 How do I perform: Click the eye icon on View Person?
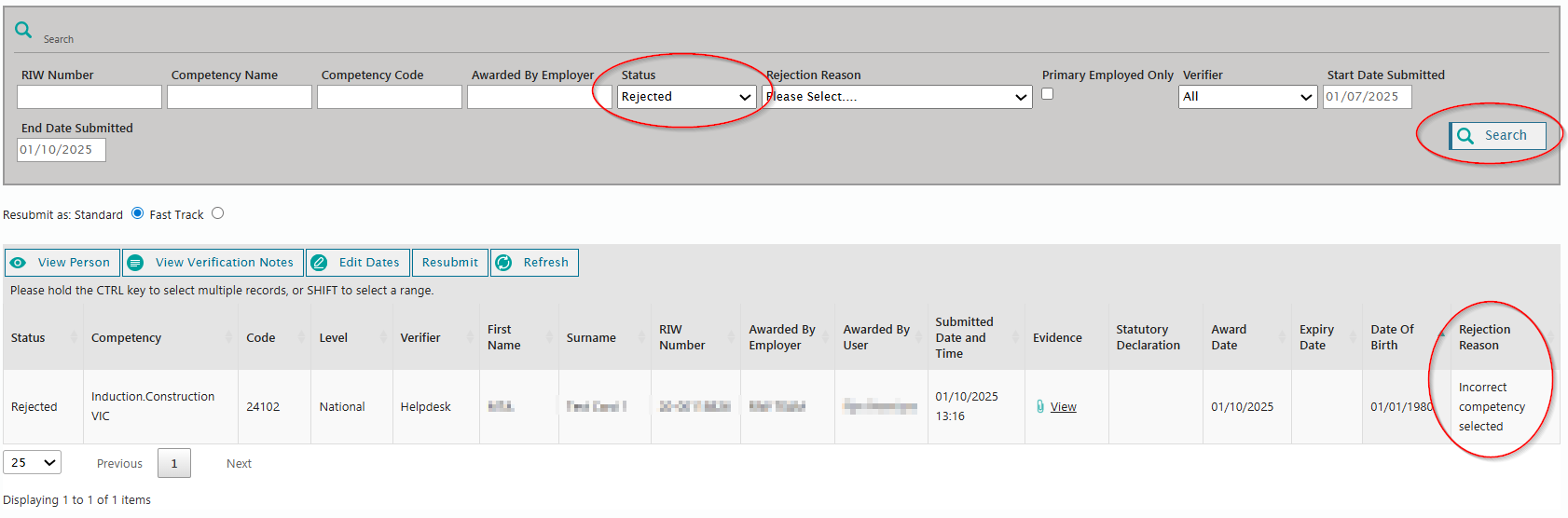tap(18, 263)
